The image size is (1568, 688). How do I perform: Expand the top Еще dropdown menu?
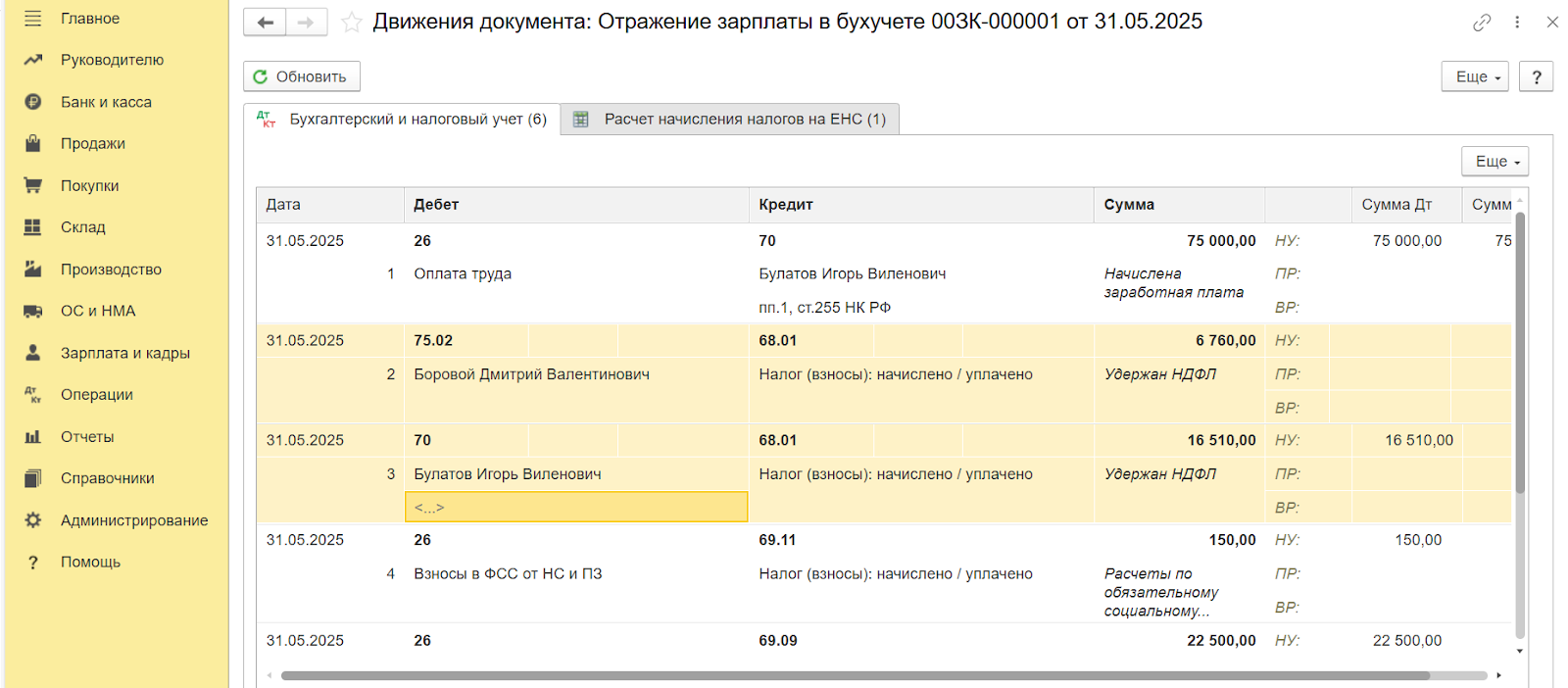(1474, 76)
